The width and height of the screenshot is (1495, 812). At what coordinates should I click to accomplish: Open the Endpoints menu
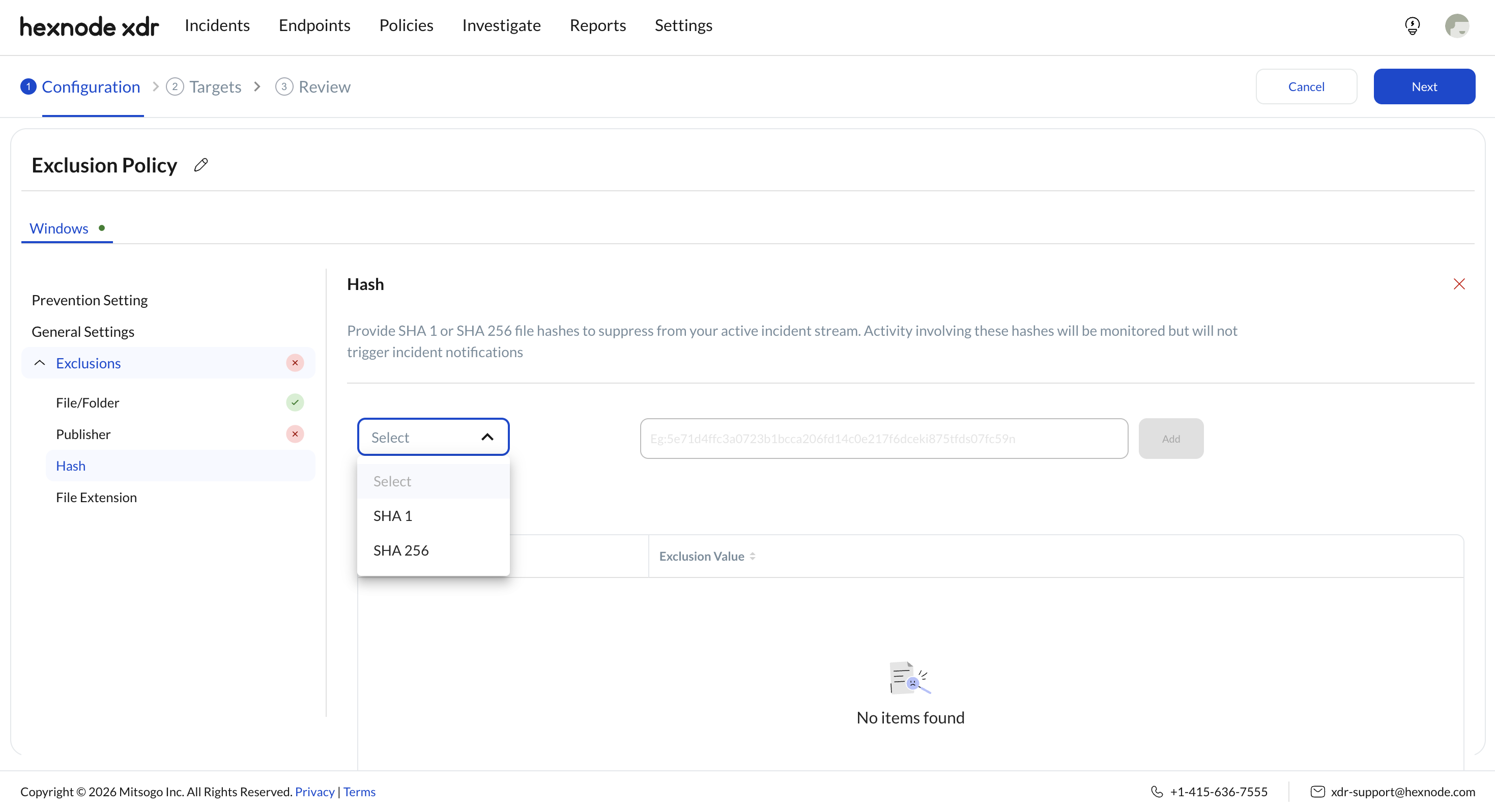click(314, 25)
